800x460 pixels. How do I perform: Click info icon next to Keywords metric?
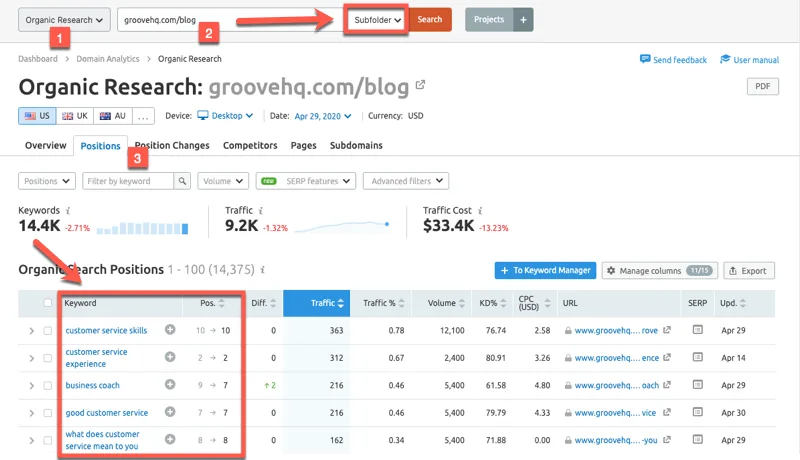(68, 210)
